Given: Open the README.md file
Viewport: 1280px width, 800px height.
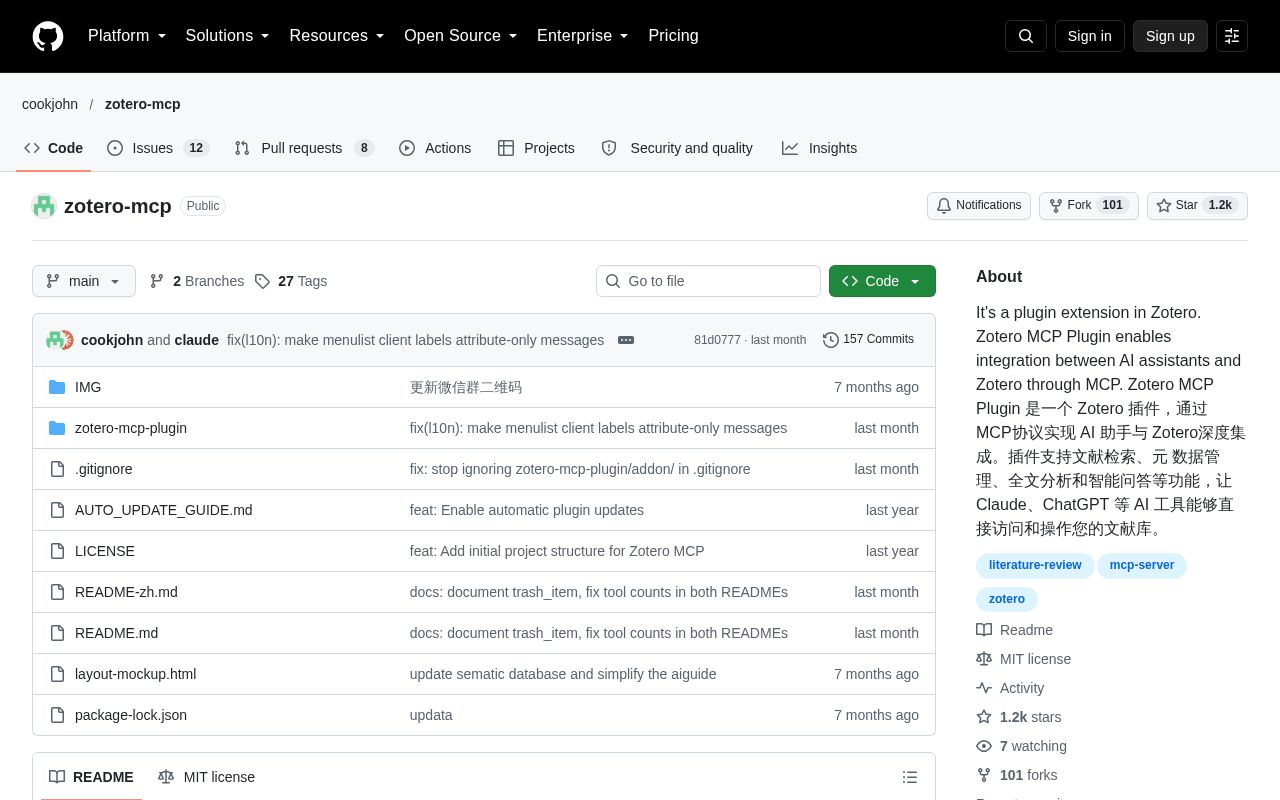Looking at the screenshot, I should click(116, 633).
